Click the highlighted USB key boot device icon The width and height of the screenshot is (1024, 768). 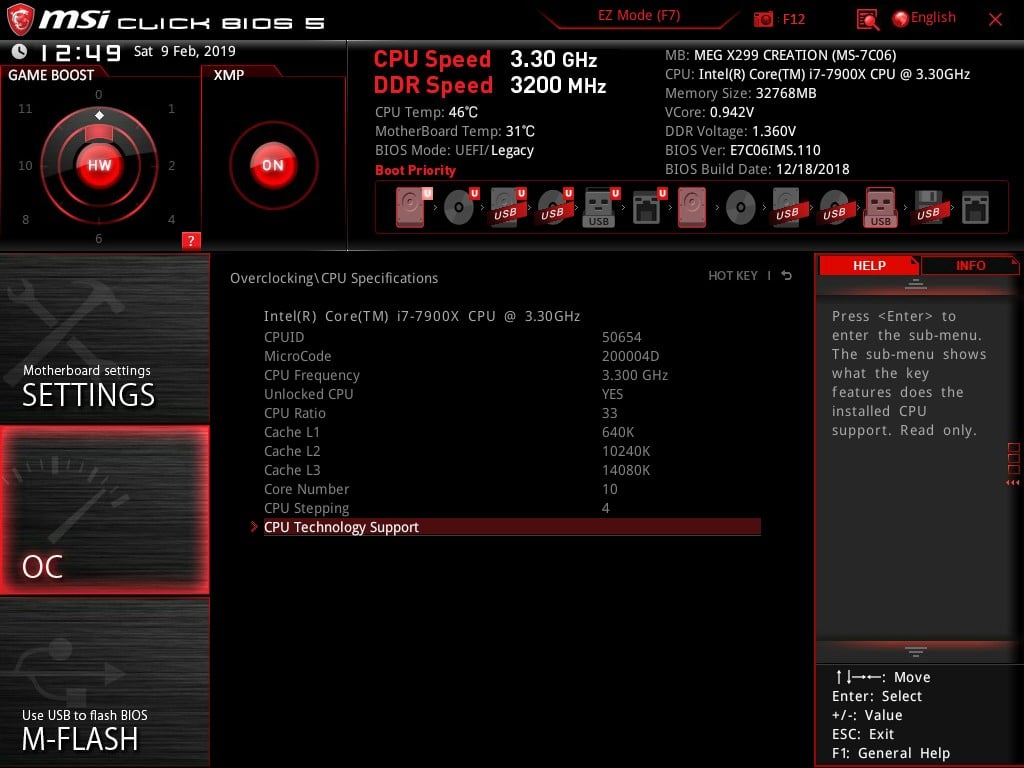(x=881, y=208)
